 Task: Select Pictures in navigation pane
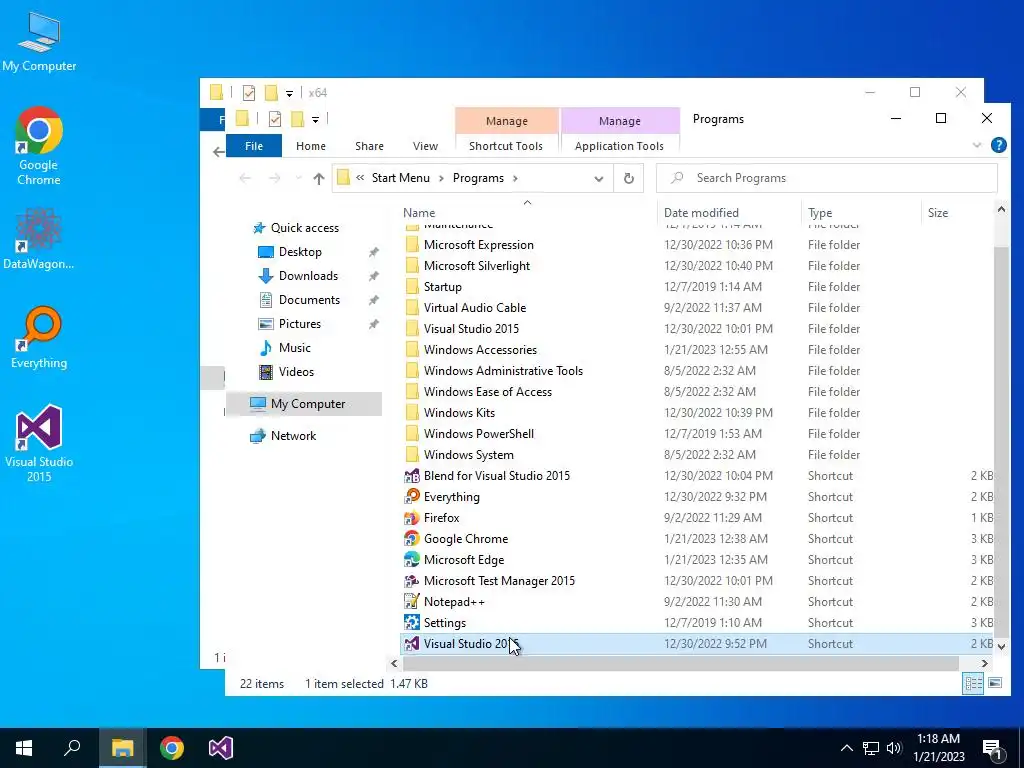point(300,324)
